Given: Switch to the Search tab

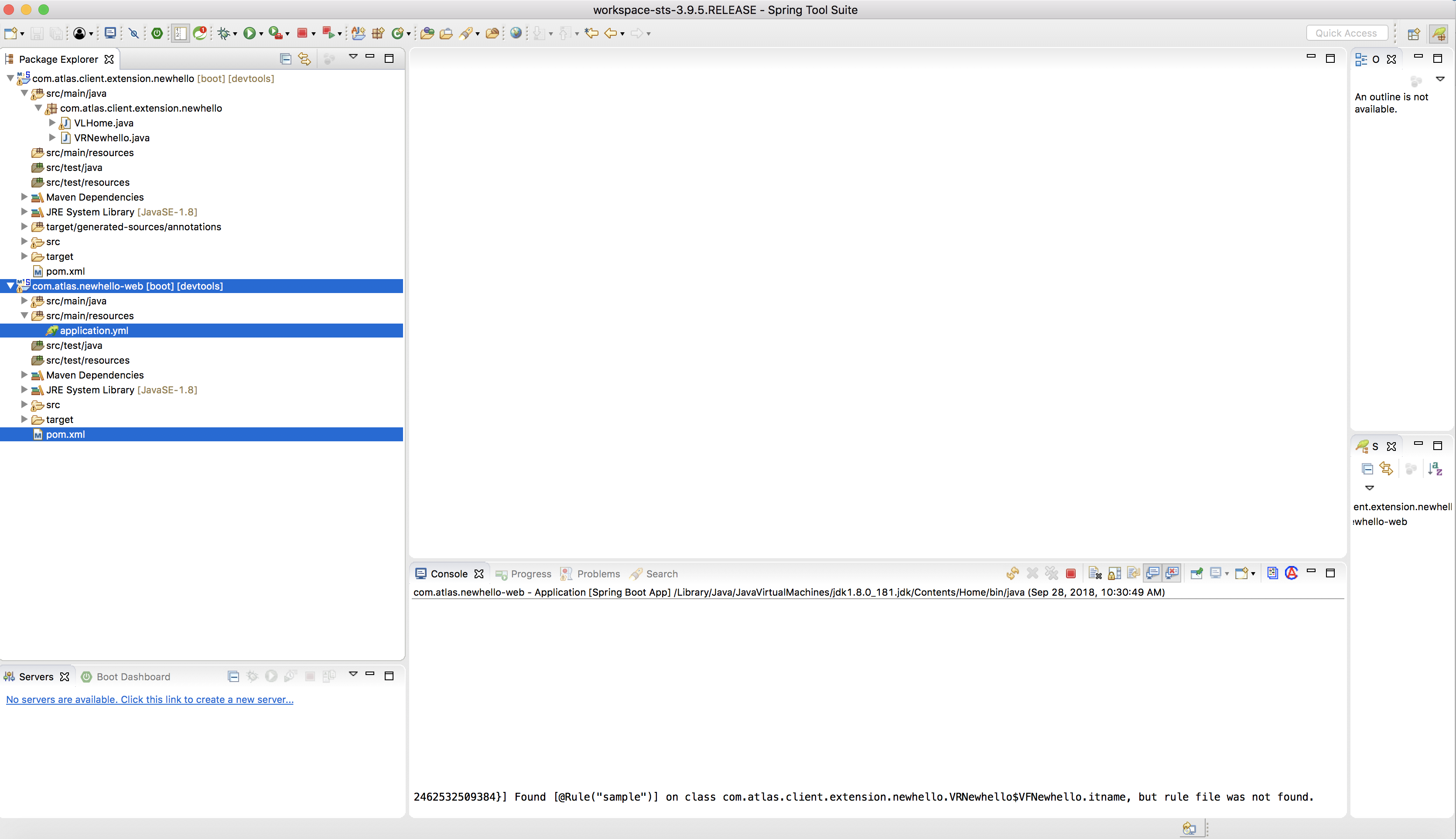Looking at the screenshot, I should [x=654, y=574].
